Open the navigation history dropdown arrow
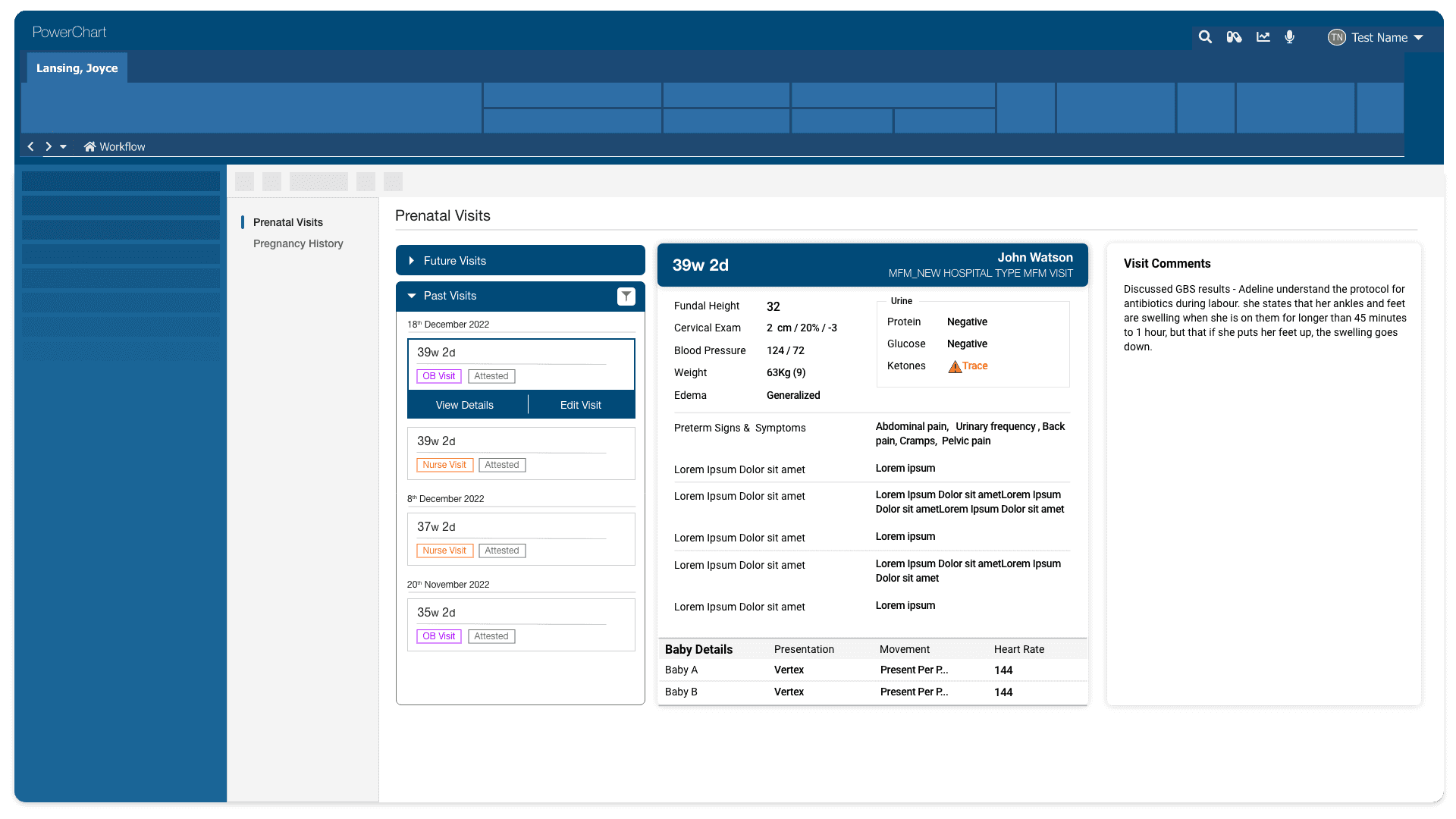1456x819 pixels. (64, 147)
